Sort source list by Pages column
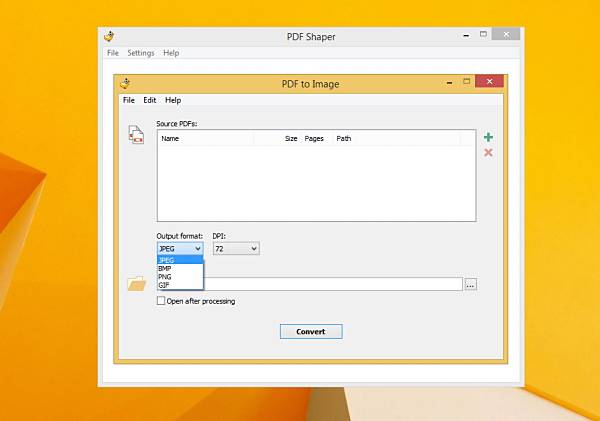Image resolution: width=600 pixels, height=421 pixels. tap(317, 139)
